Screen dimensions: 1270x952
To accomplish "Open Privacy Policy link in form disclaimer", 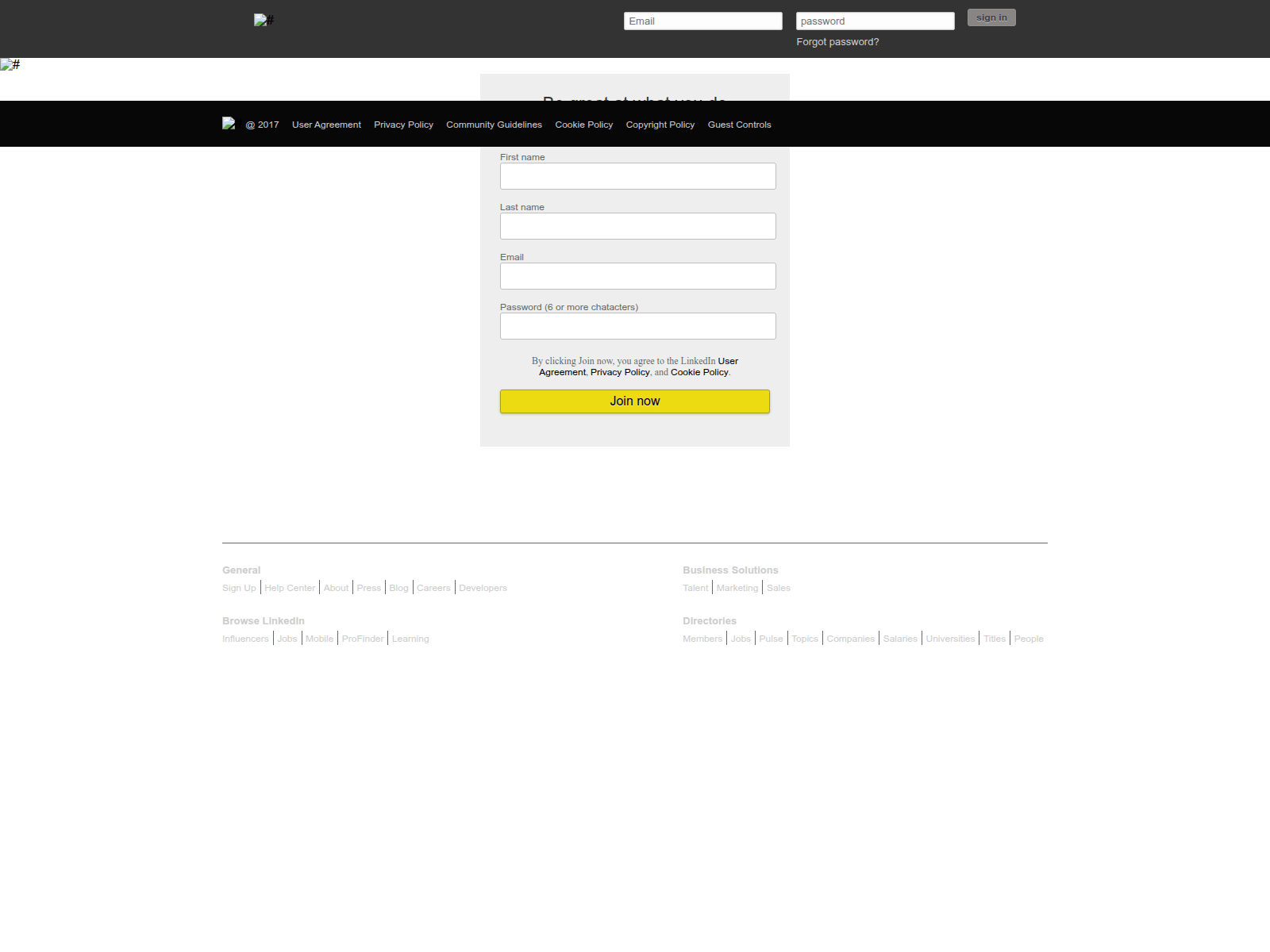I will pos(620,372).
